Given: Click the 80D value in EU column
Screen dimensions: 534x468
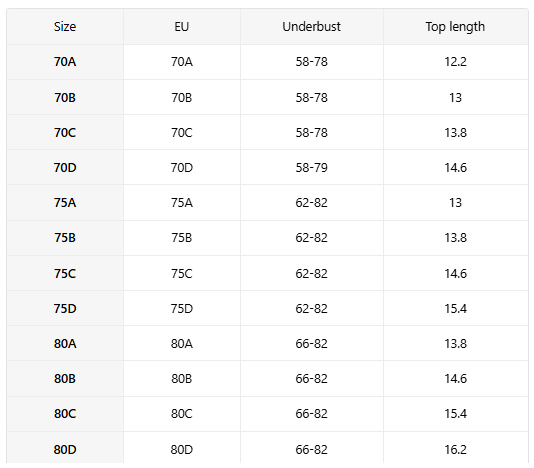Looking at the screenshot, I should click(x=182, y=450).
